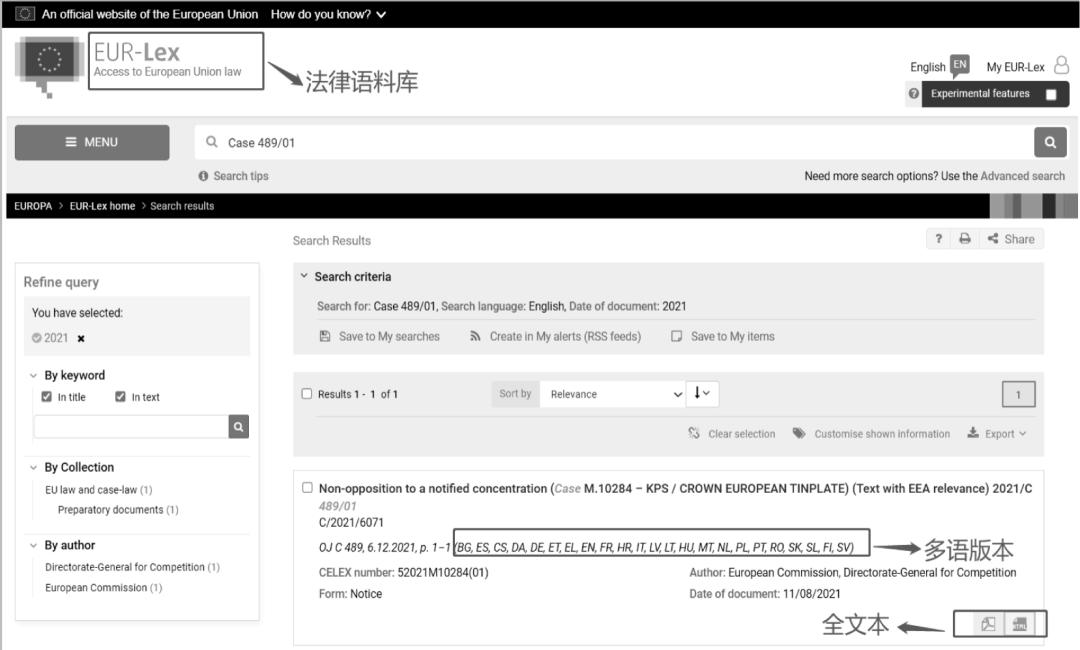Screen dimensions: 1080x650
Task: Go to EUR-Lex home breadcrumb
Action: coord(102,206)
